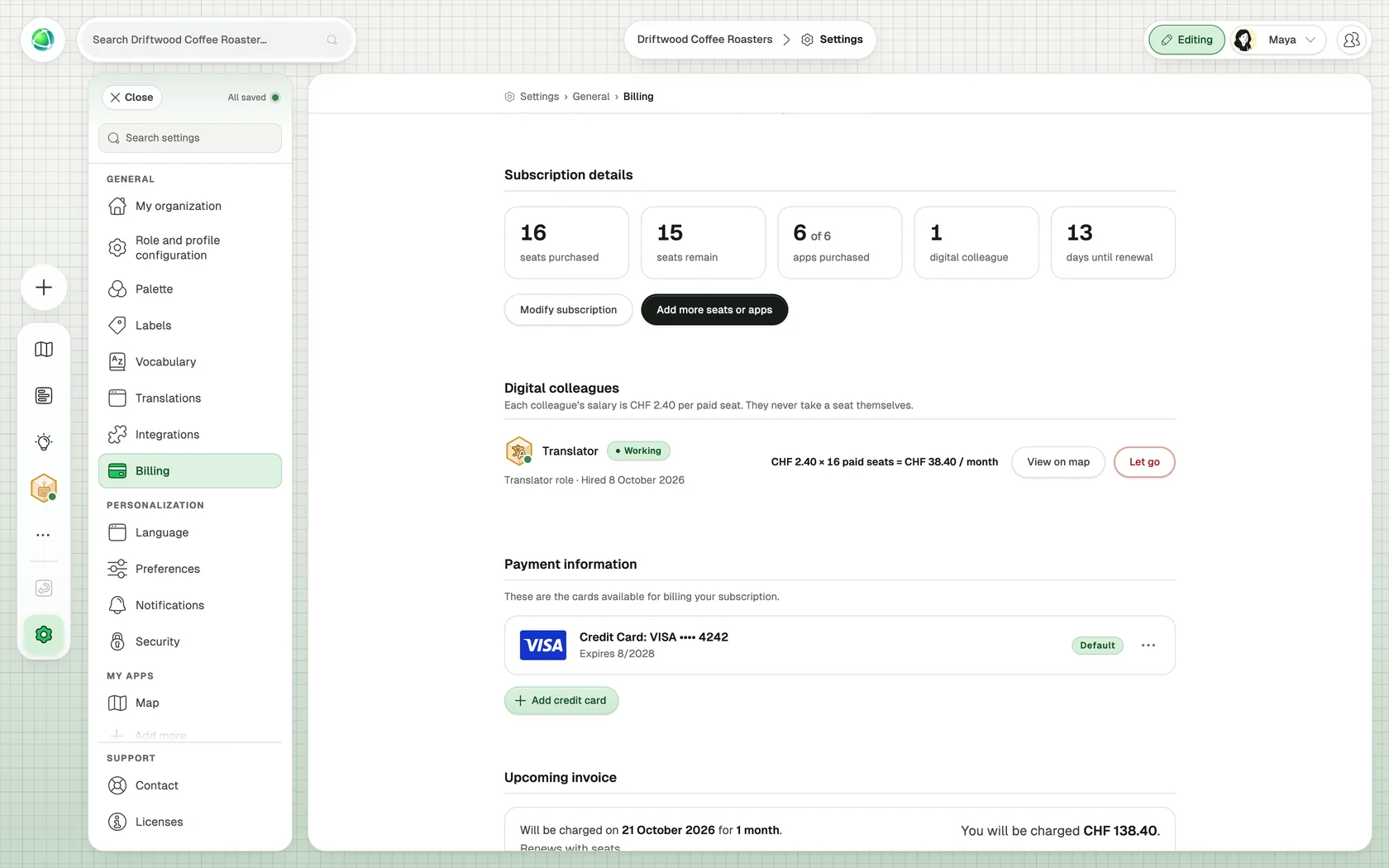Open the map icon in left rail
1389x868 pixels.
pos(44,350)
